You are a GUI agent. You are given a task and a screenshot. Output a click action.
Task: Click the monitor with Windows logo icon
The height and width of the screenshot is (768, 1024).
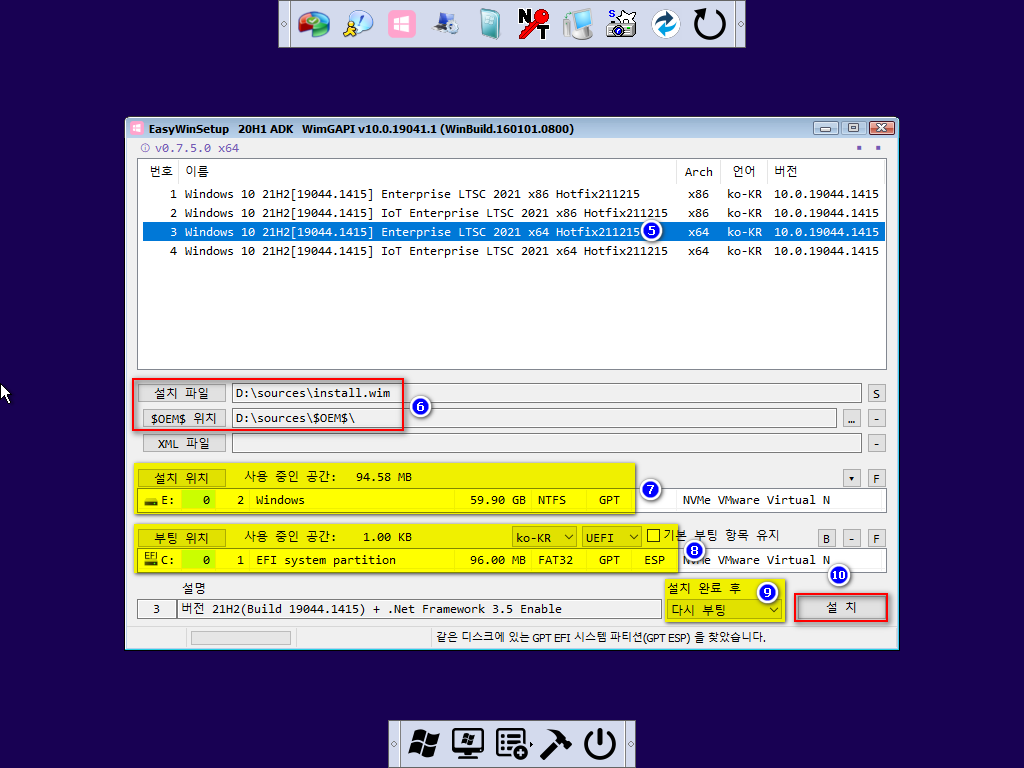(468, 743)
